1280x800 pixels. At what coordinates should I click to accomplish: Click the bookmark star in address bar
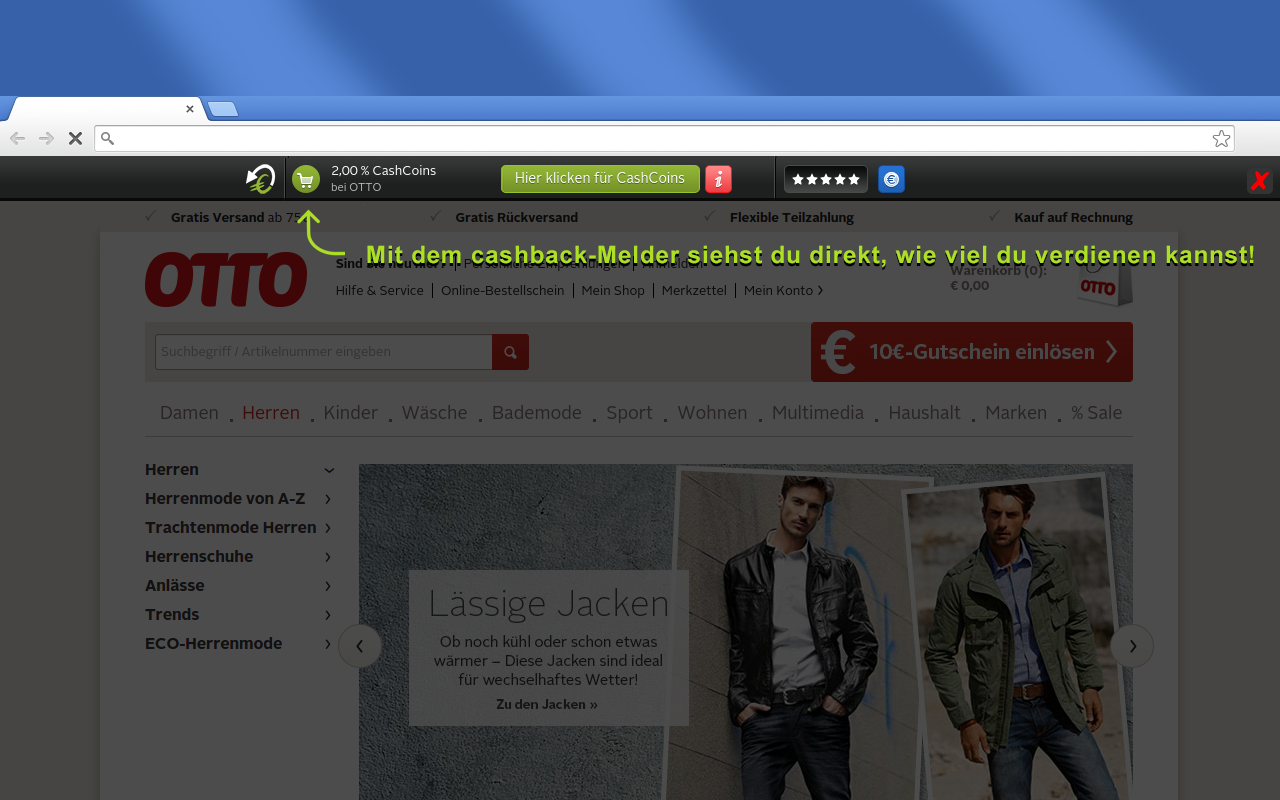pyautogui.click(x=1221, y=138)
